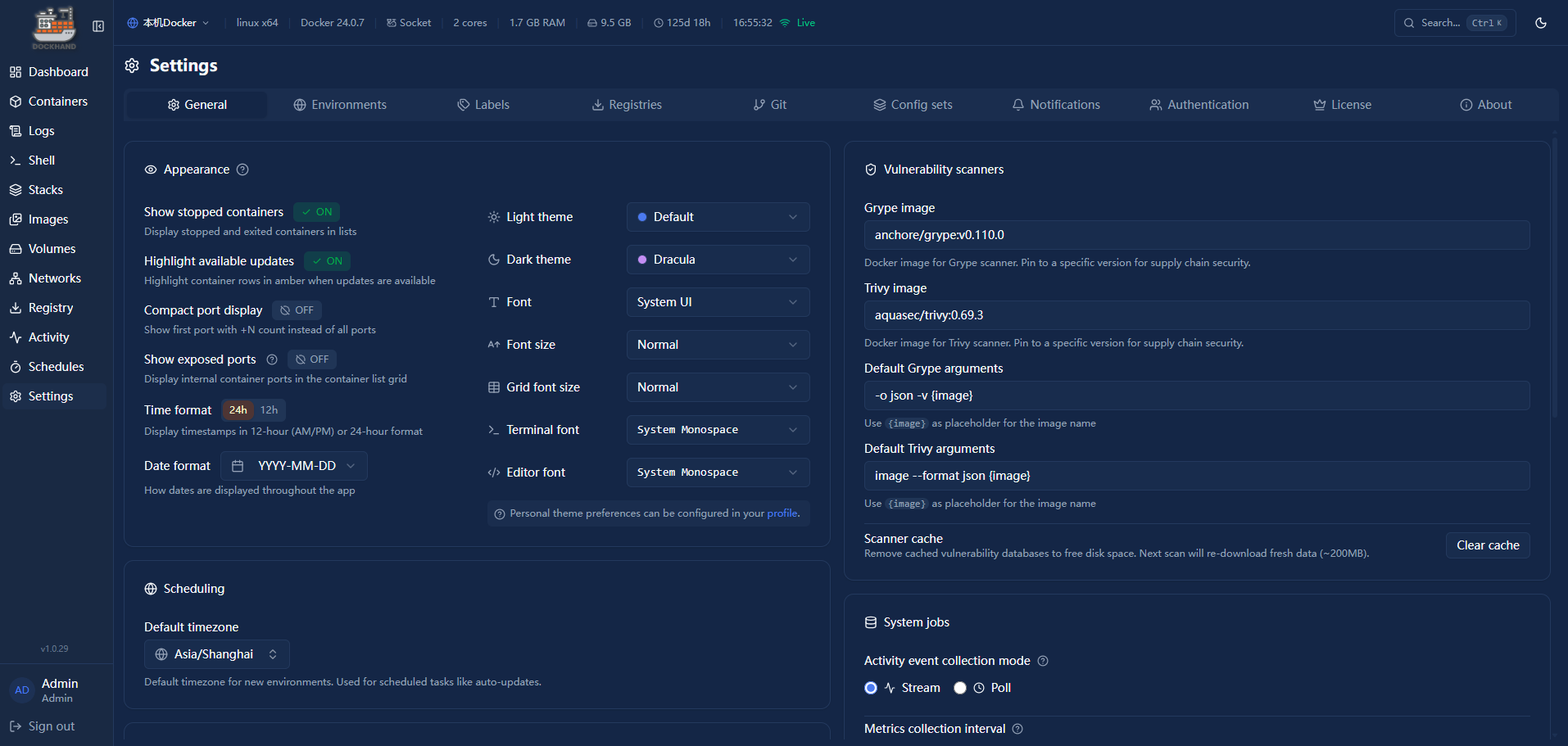1568x746 pixels.
Task: Open Date format YYYY-MM-DD dropdown
Action: 294,466
